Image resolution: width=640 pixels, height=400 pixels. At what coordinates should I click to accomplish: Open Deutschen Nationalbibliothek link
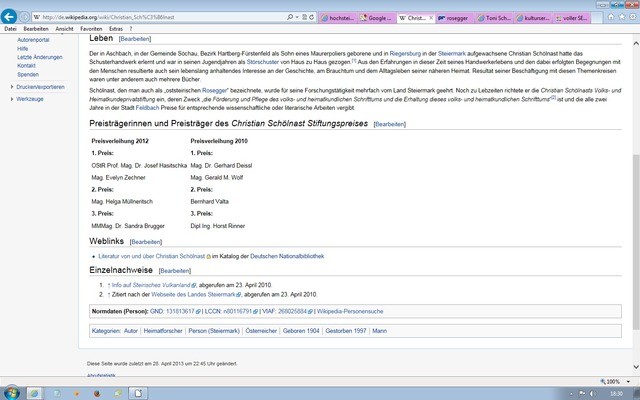coord(287,256)
